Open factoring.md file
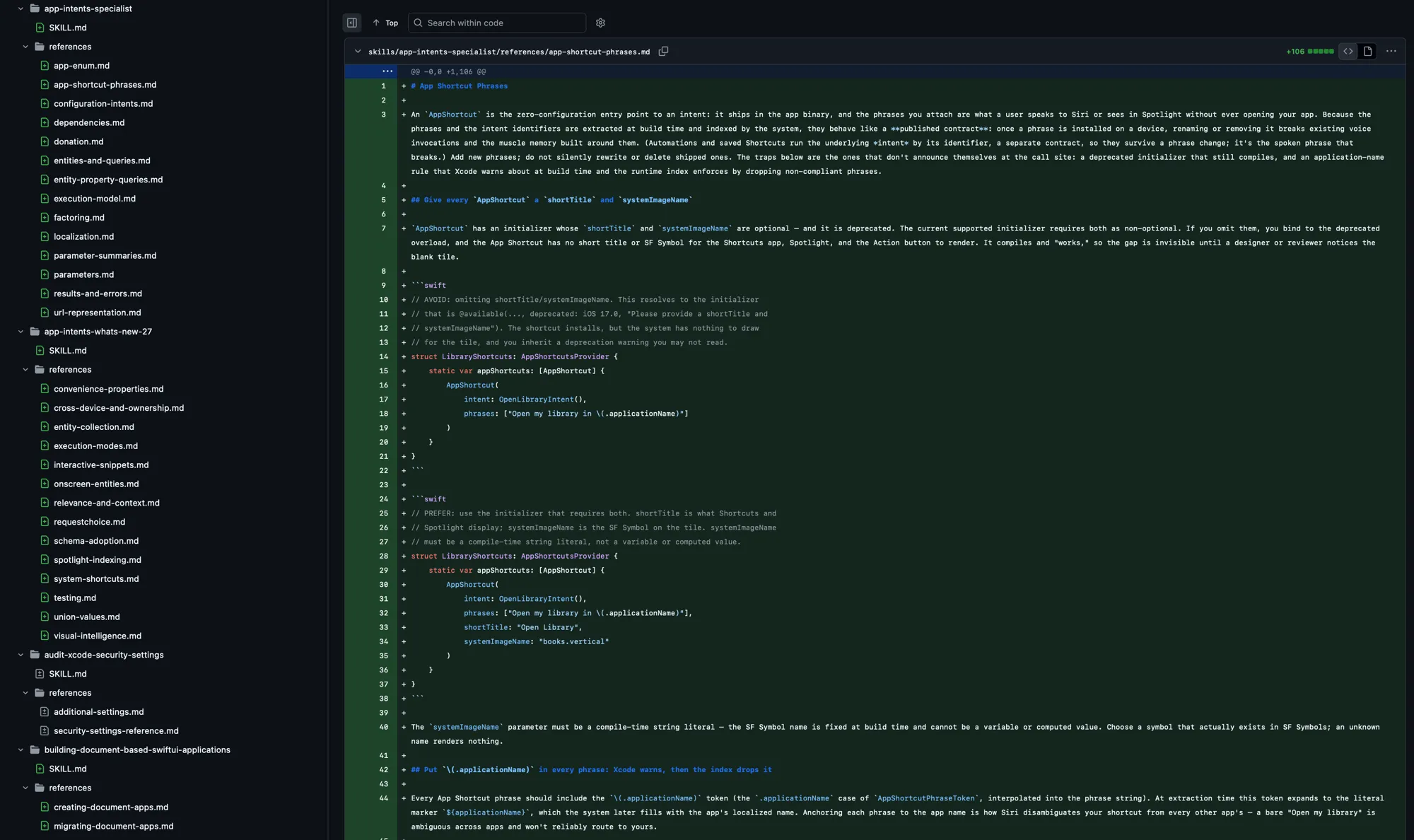Image resolution: width=1414 pixels, height=840 pixels. (x=79, y=218)
